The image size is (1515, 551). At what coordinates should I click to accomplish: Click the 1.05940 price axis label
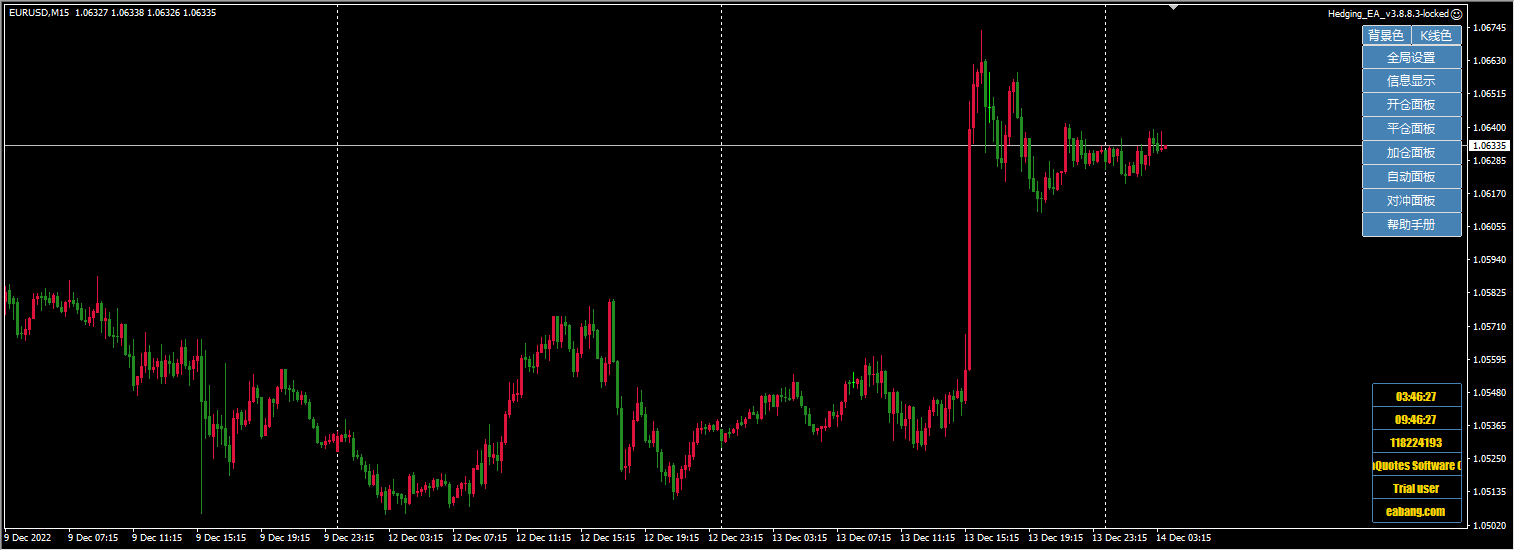[x=1490, y=259]
